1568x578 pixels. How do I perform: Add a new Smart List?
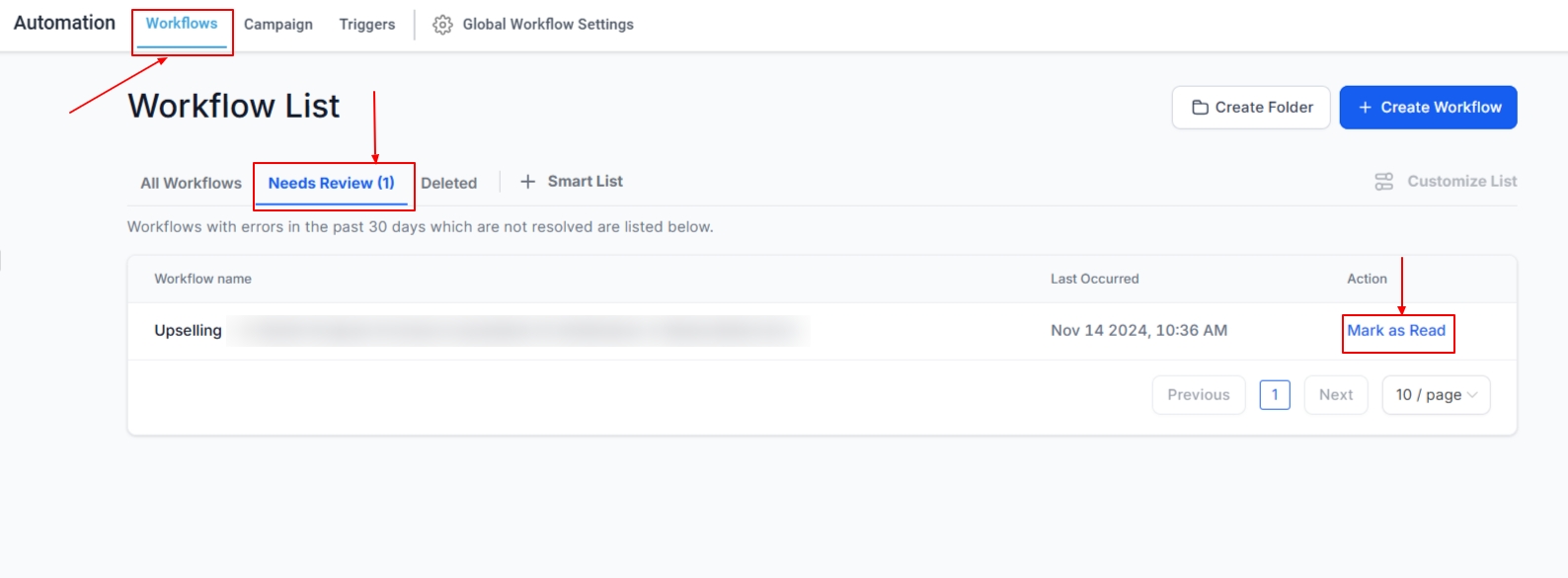click(585, 182)
